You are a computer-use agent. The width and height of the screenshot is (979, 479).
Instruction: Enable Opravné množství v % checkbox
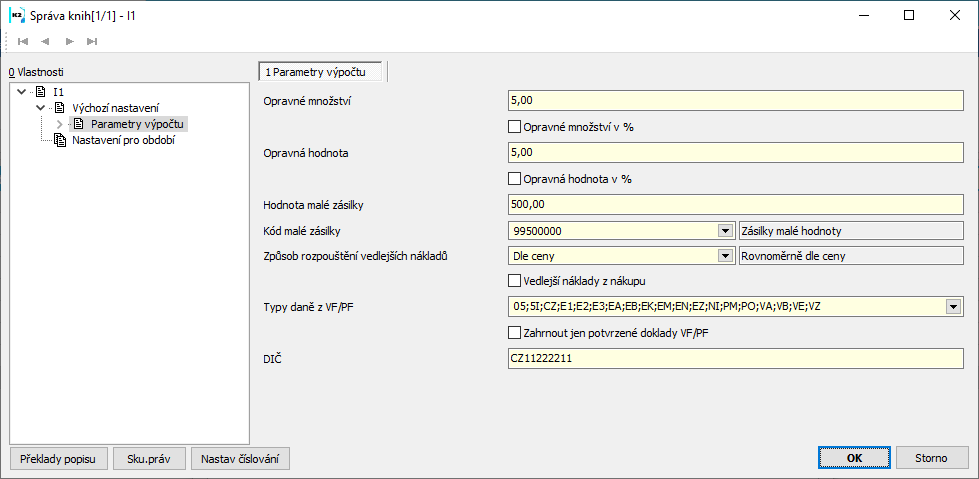515,127
